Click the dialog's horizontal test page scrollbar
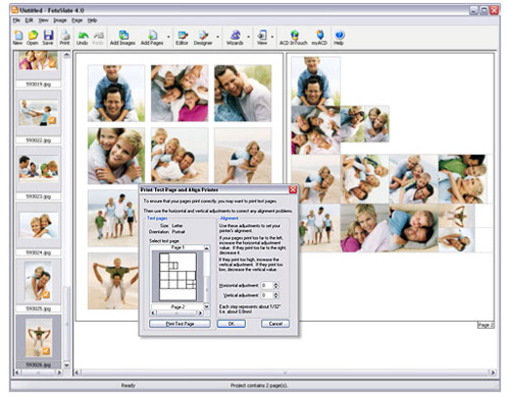The height and width of the screenshot is (397, 508). click(x=177, y=313)
